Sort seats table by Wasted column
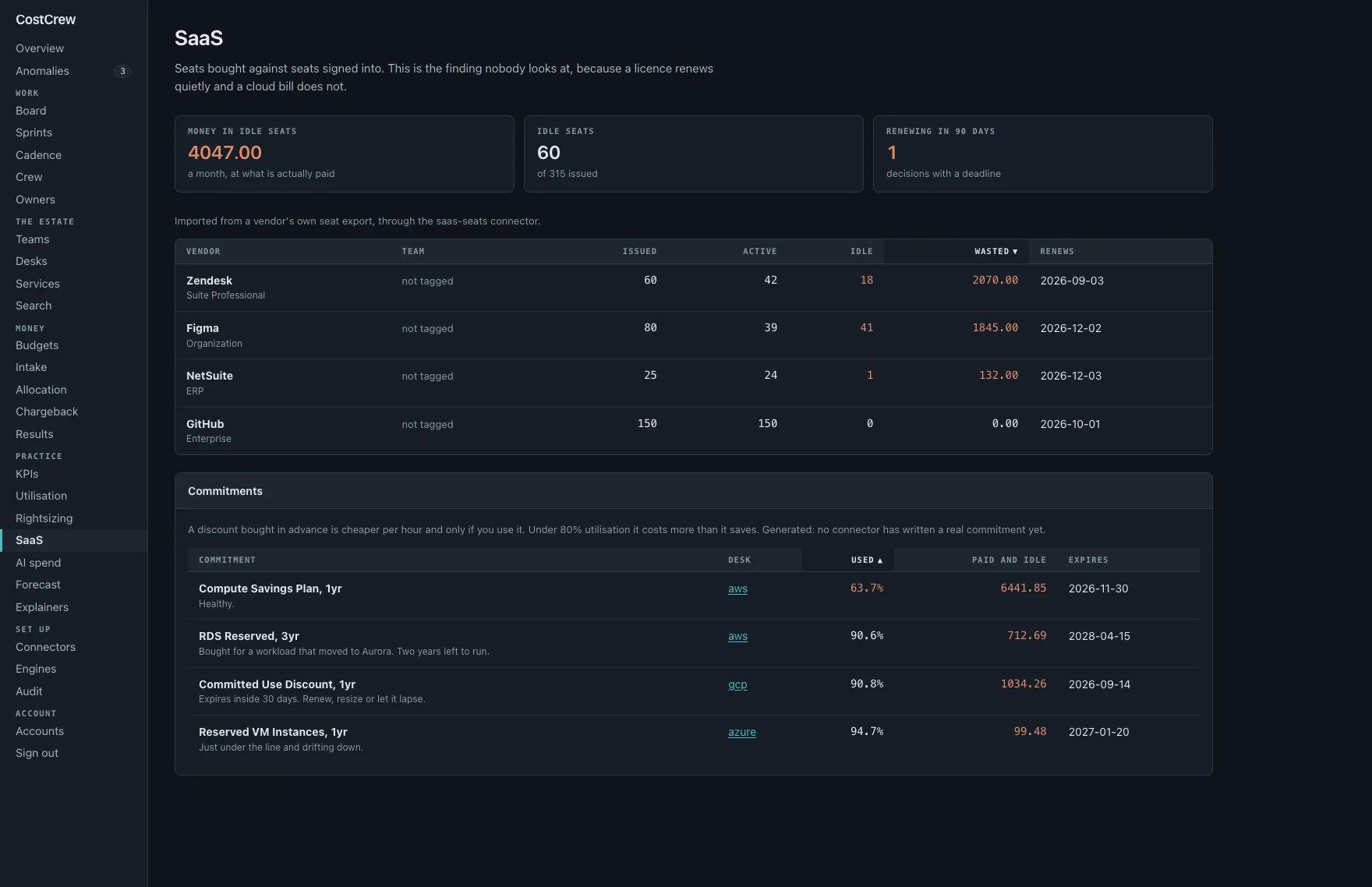 [995, 251]
